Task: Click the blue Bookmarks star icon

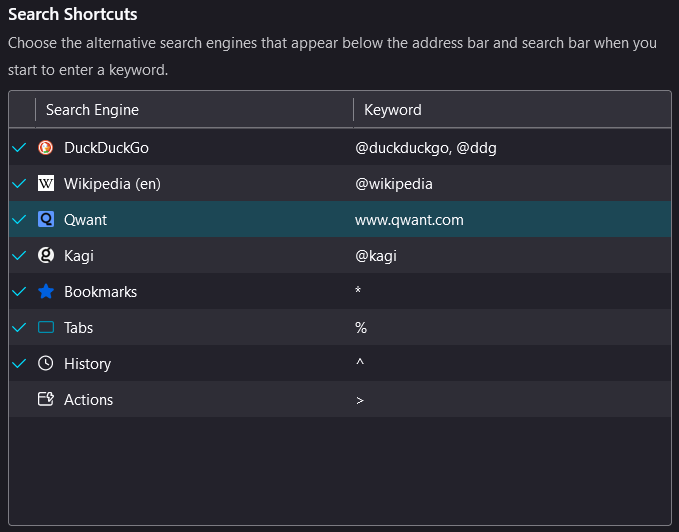Action: point(45,291)
